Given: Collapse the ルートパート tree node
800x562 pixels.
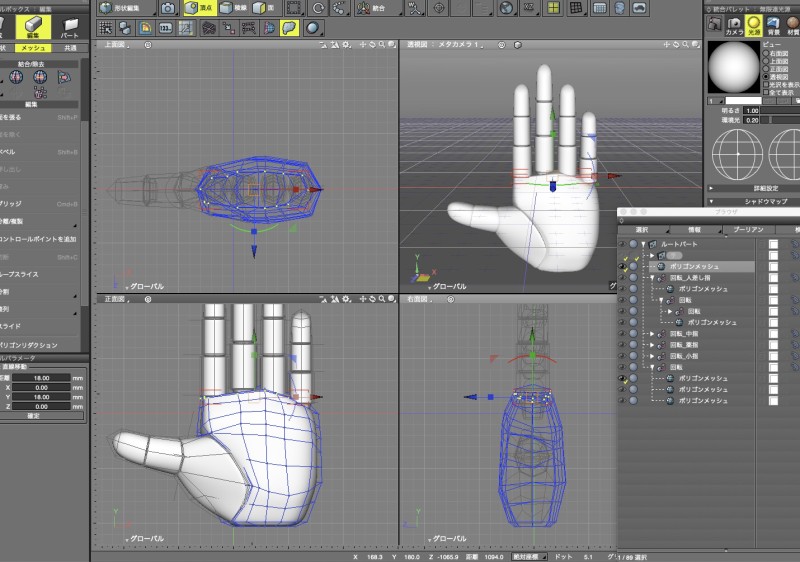Looking at the screenshot, I should [643, 244].
